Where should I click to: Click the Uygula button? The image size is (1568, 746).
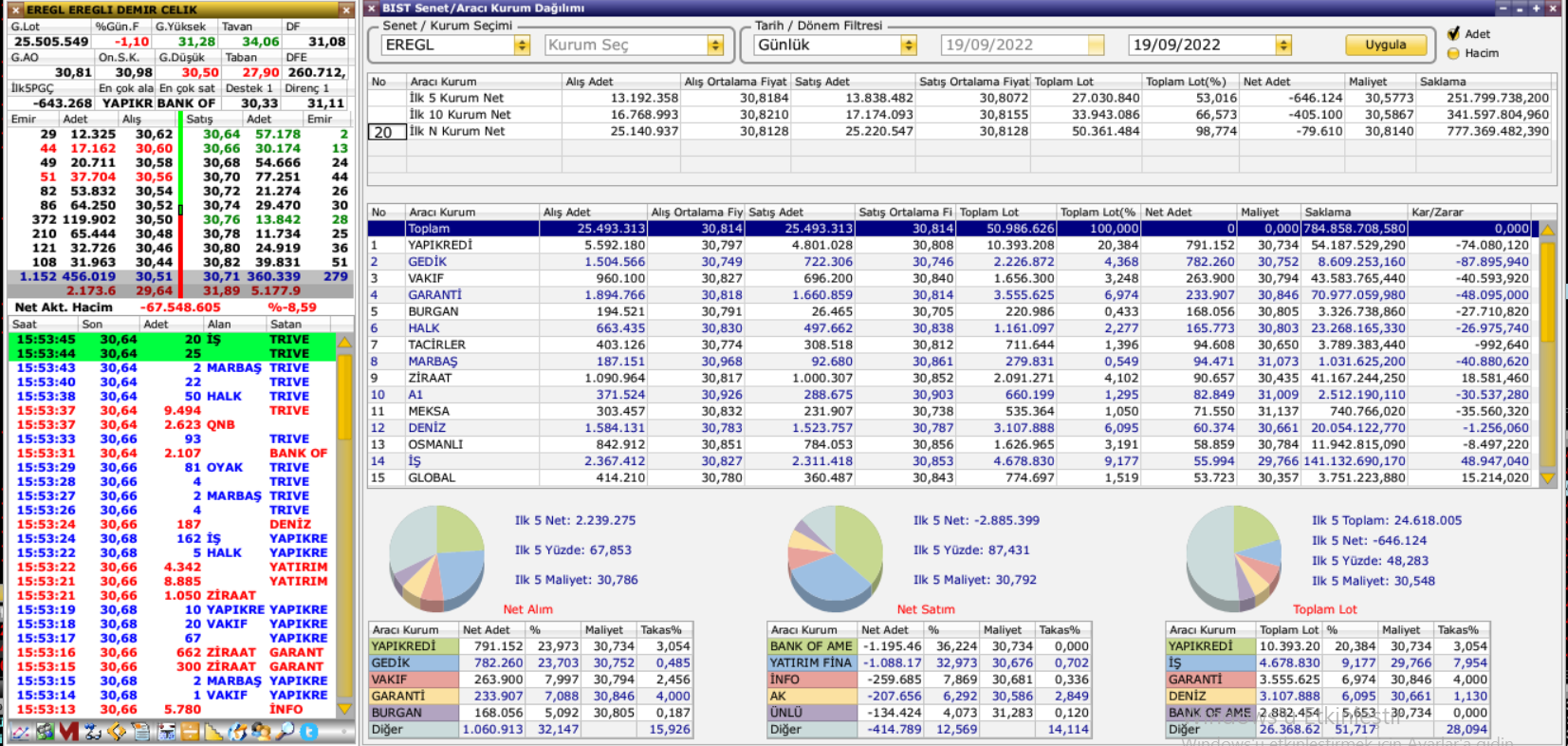click(1386, 45)
